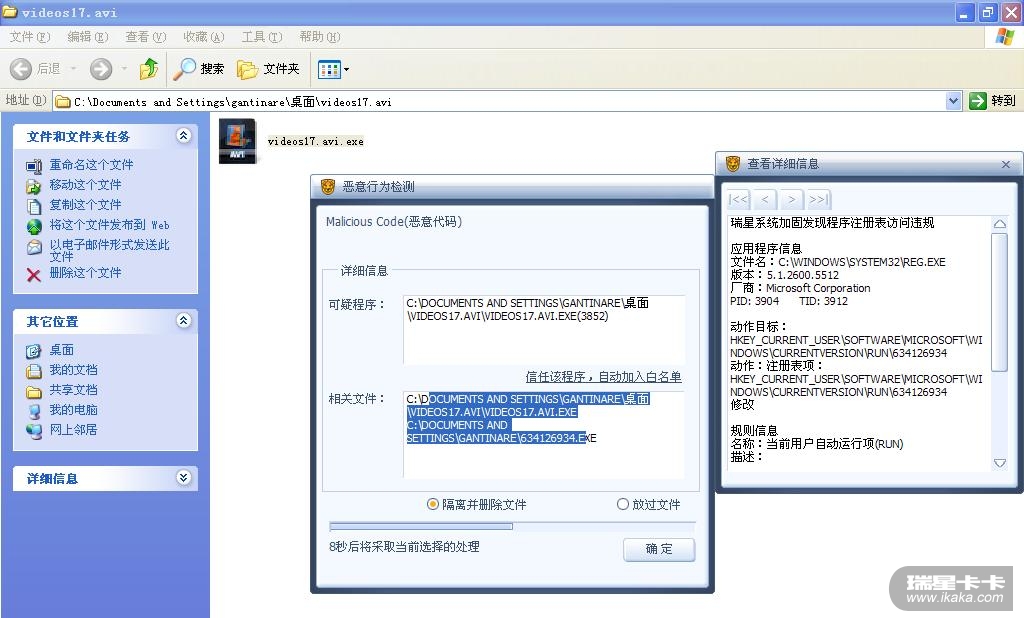This screenshot has height=618, width=1024.
Task: Click the countdown progress bar
Action: coord(513,526)
